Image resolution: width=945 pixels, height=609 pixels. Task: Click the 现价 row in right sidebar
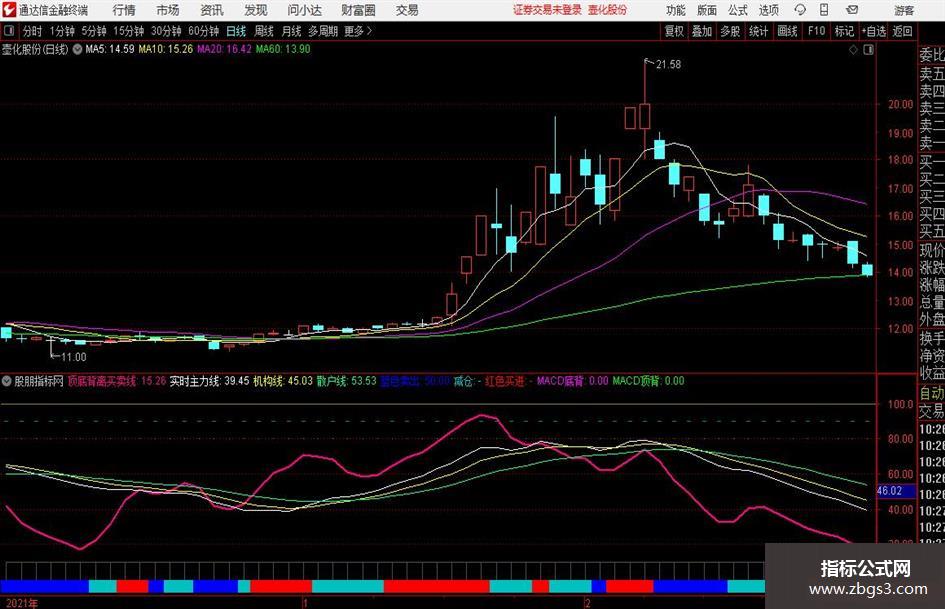pos(932,250)
